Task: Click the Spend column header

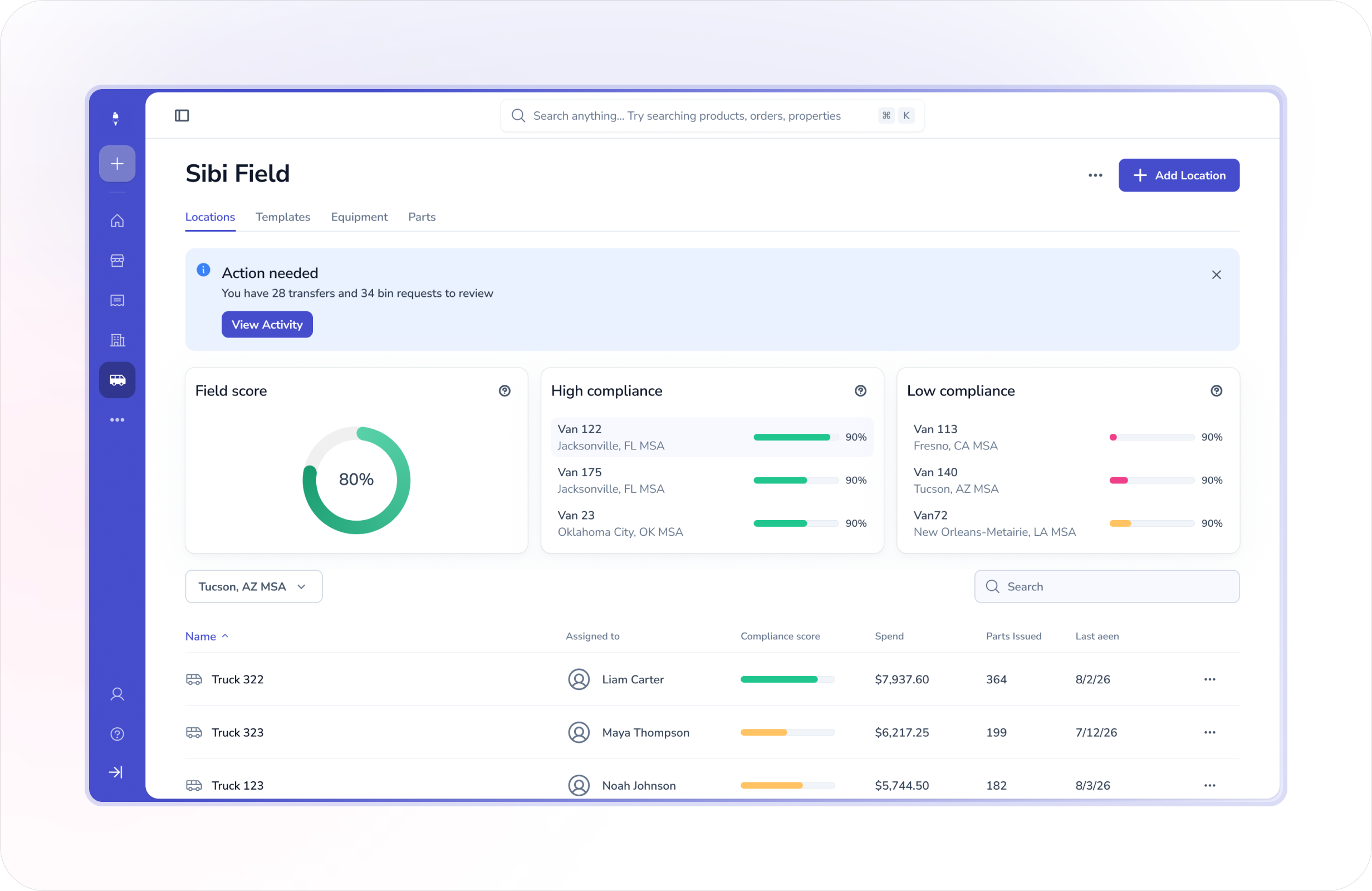Action: [x=889, y=636]
